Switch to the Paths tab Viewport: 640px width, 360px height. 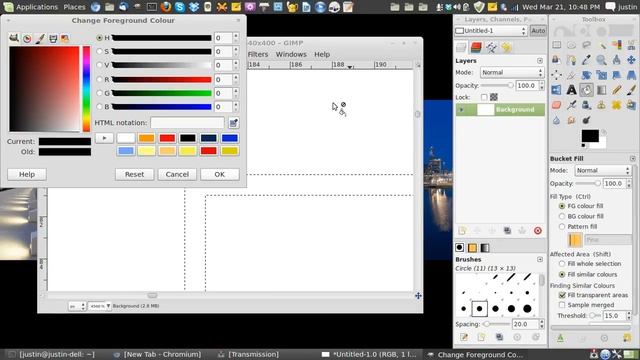click(491, 47)
